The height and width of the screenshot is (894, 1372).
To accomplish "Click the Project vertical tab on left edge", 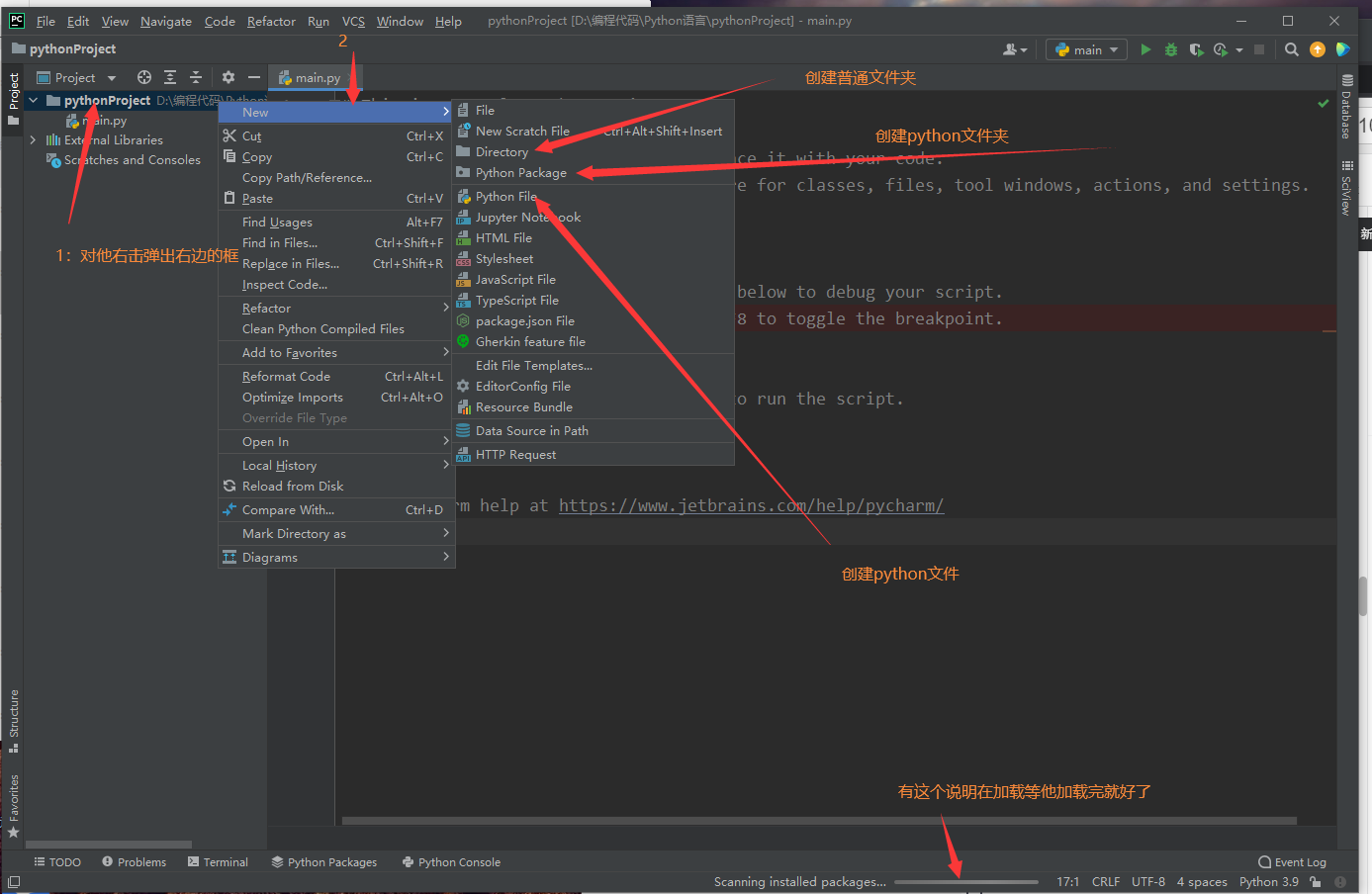I will click(x=14, y=98).
